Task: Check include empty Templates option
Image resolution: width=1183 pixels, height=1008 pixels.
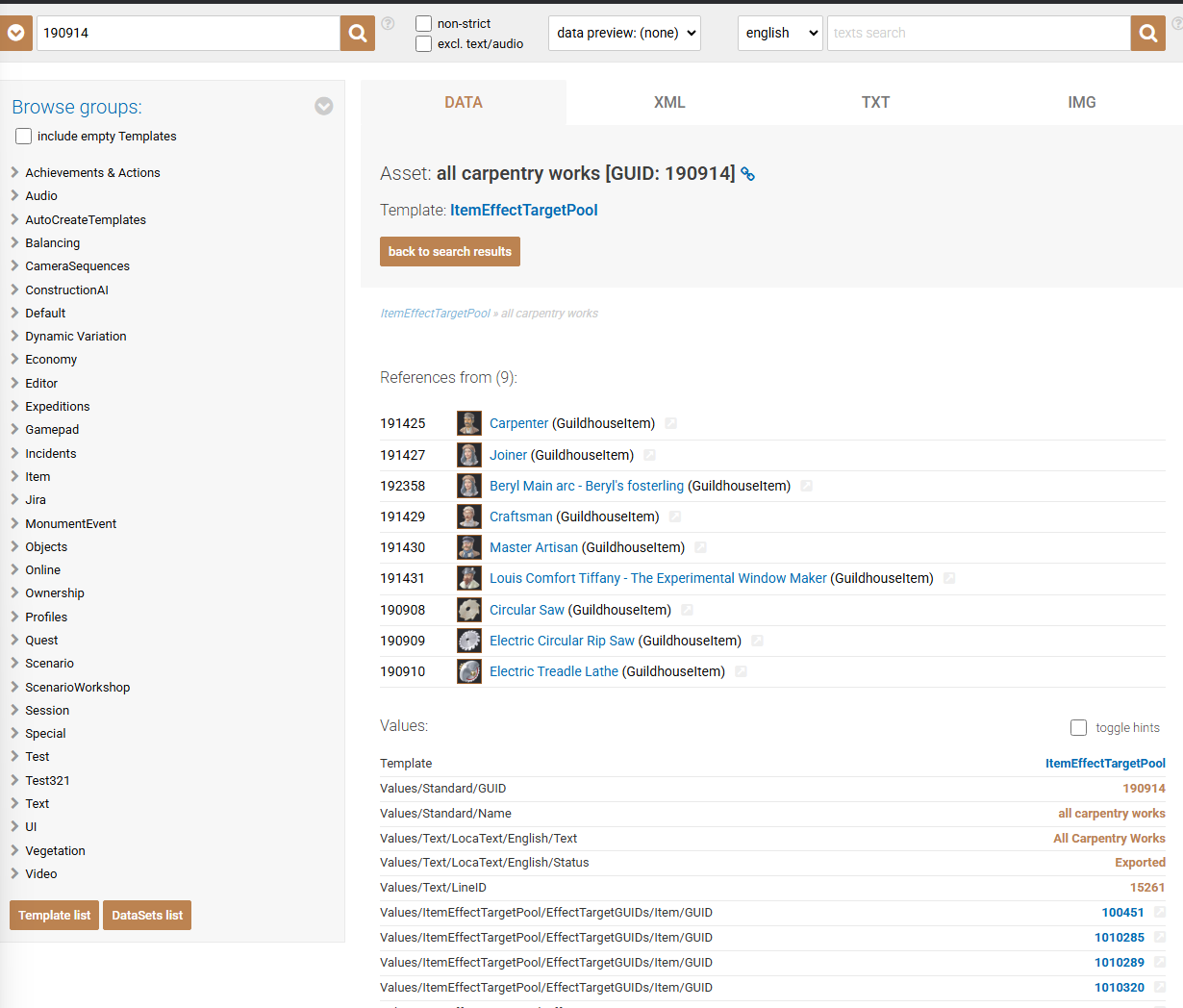Action: [24, 137]
